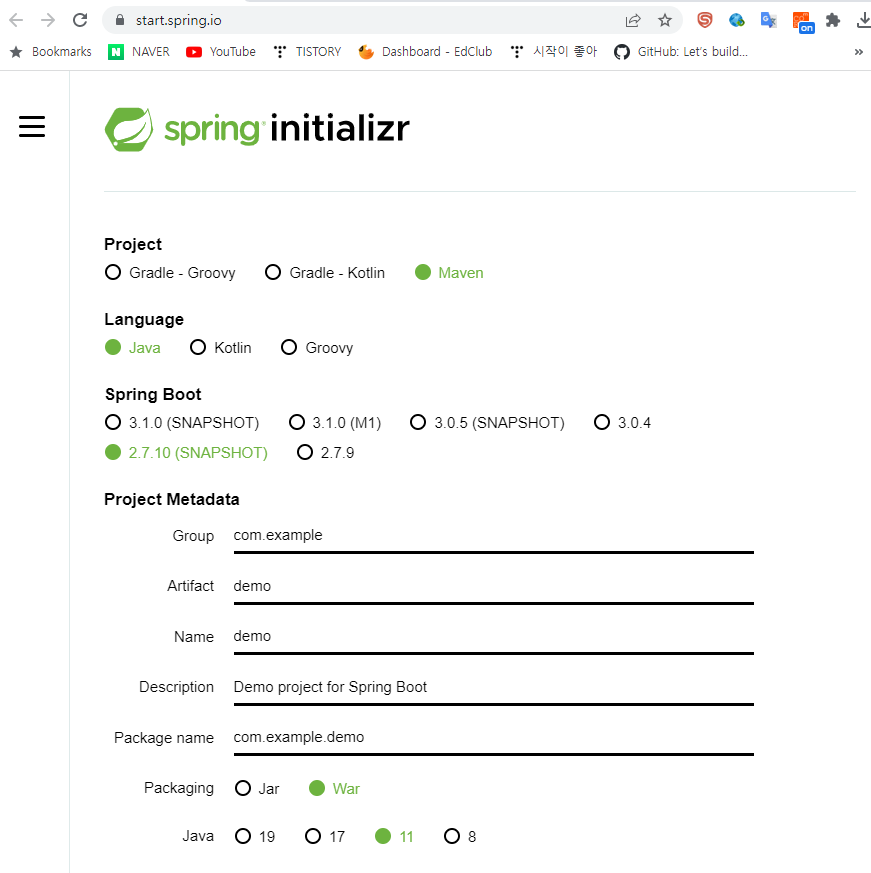Select Java version 8
This screenshot has width=871, height=873.
click(460, 836)
